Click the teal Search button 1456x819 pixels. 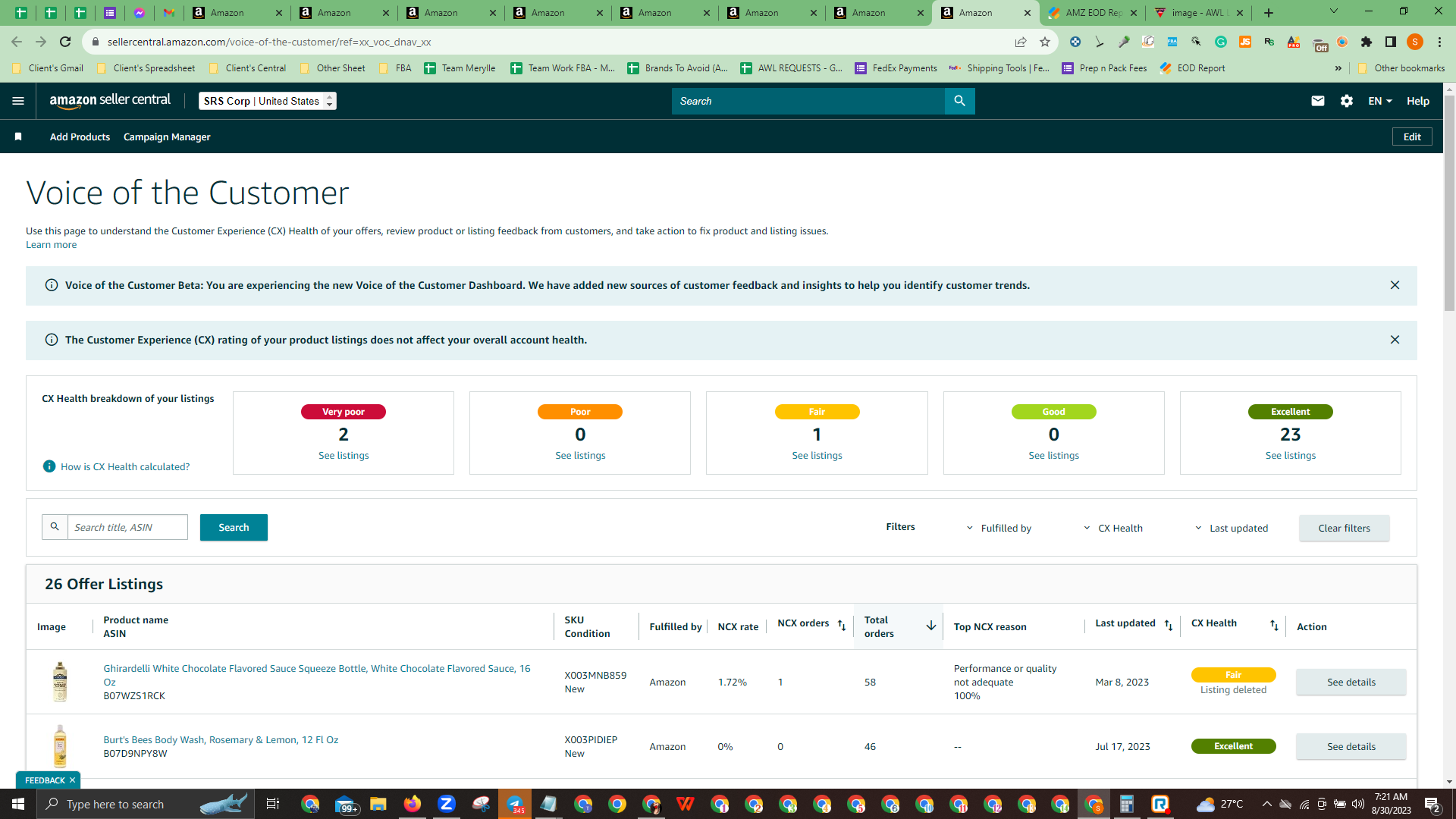tap(234, 527)
